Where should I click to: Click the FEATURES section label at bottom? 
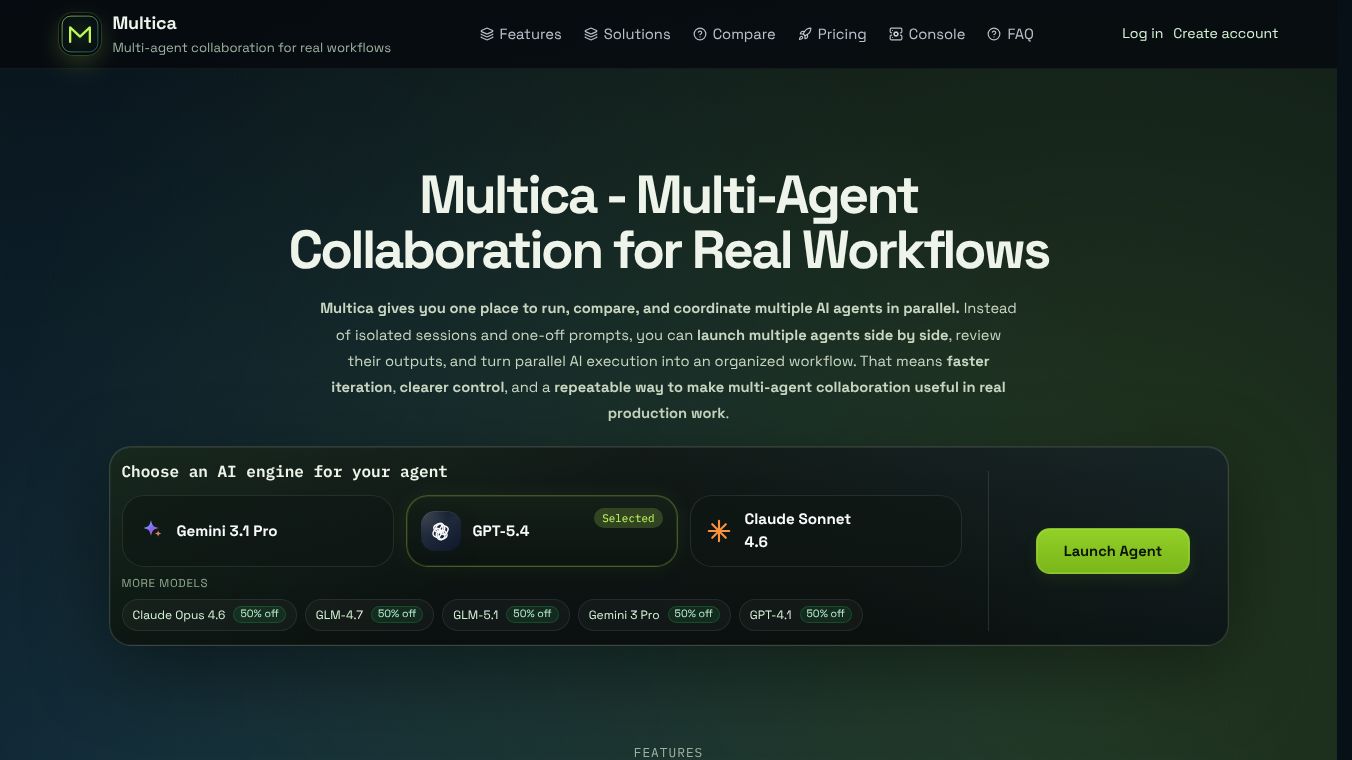[x=668, y=752]
